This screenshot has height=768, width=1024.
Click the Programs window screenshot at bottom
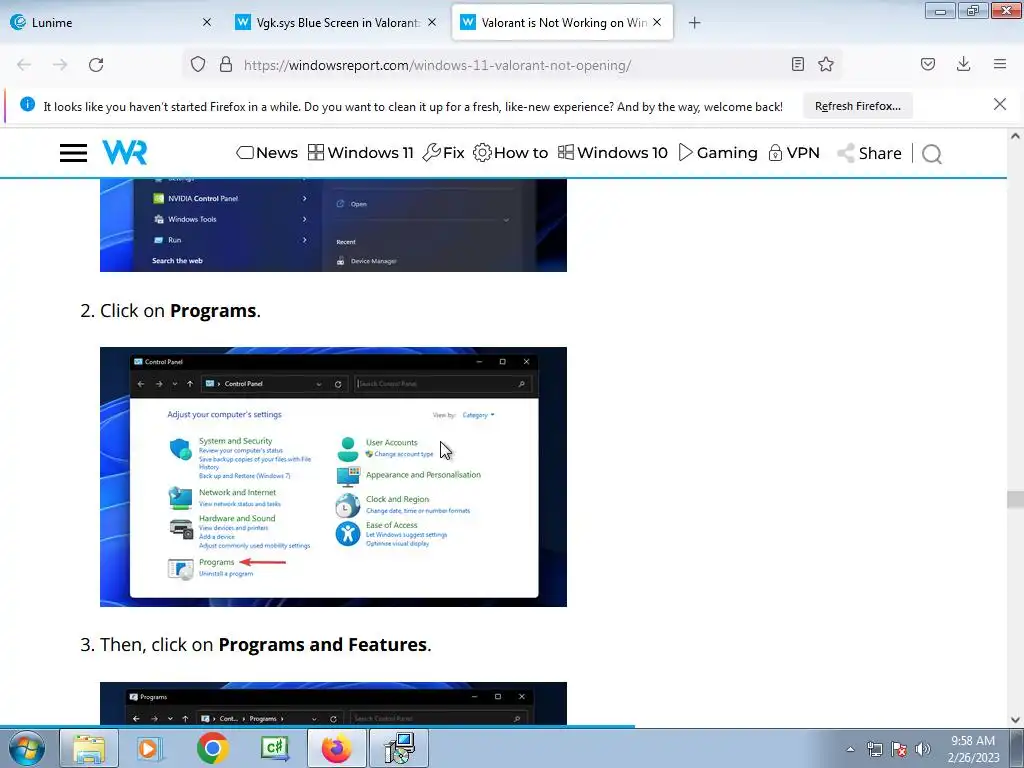pyautogui.click(x=333, y=703)
